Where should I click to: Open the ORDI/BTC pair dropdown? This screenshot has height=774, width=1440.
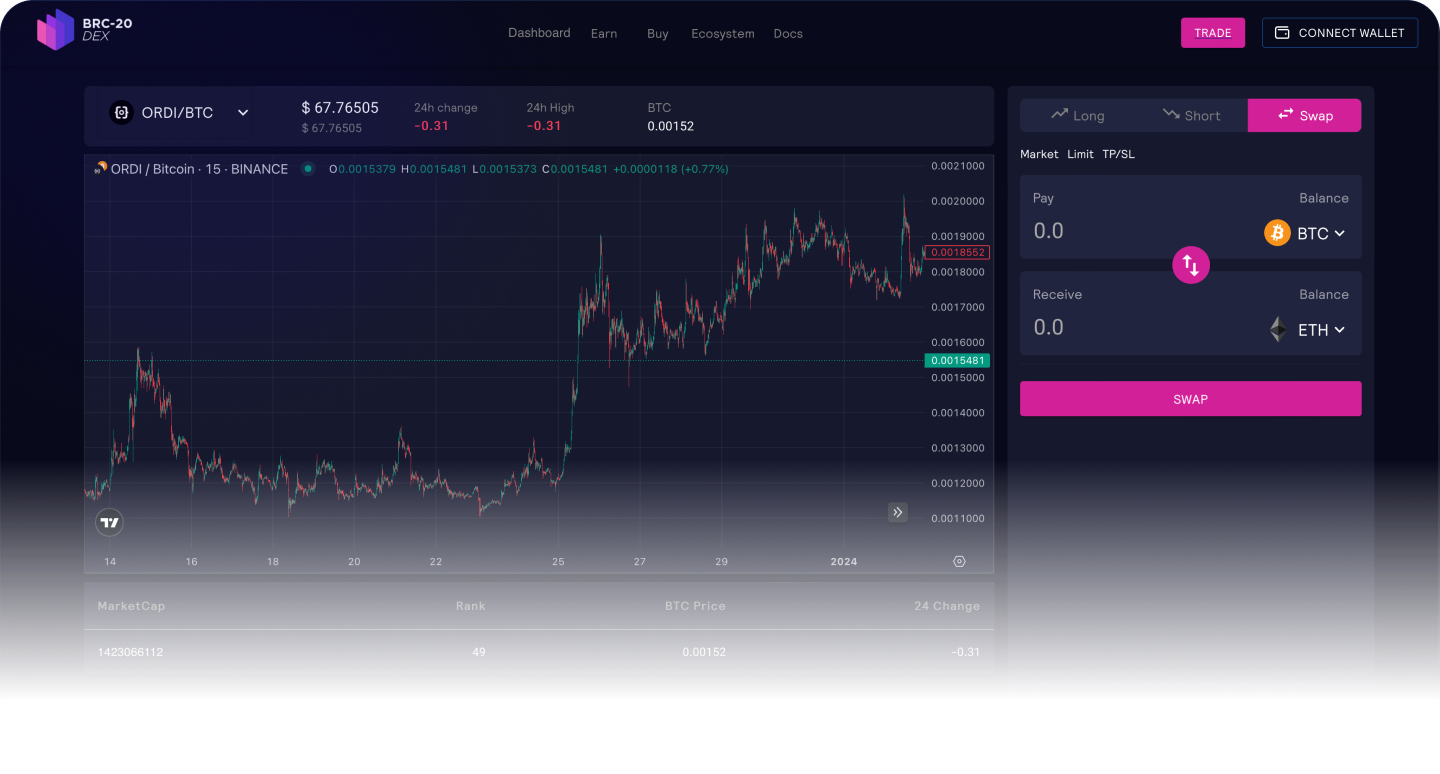pyautogui.click(x=243, y=113)
